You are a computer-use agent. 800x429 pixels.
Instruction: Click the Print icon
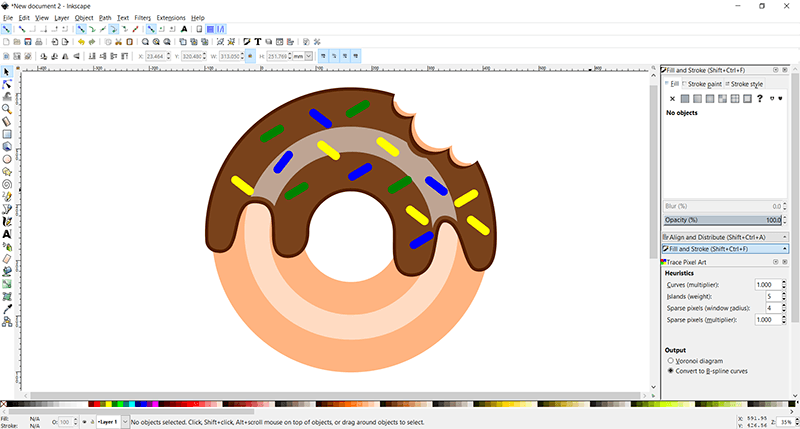tap(39, 42)
